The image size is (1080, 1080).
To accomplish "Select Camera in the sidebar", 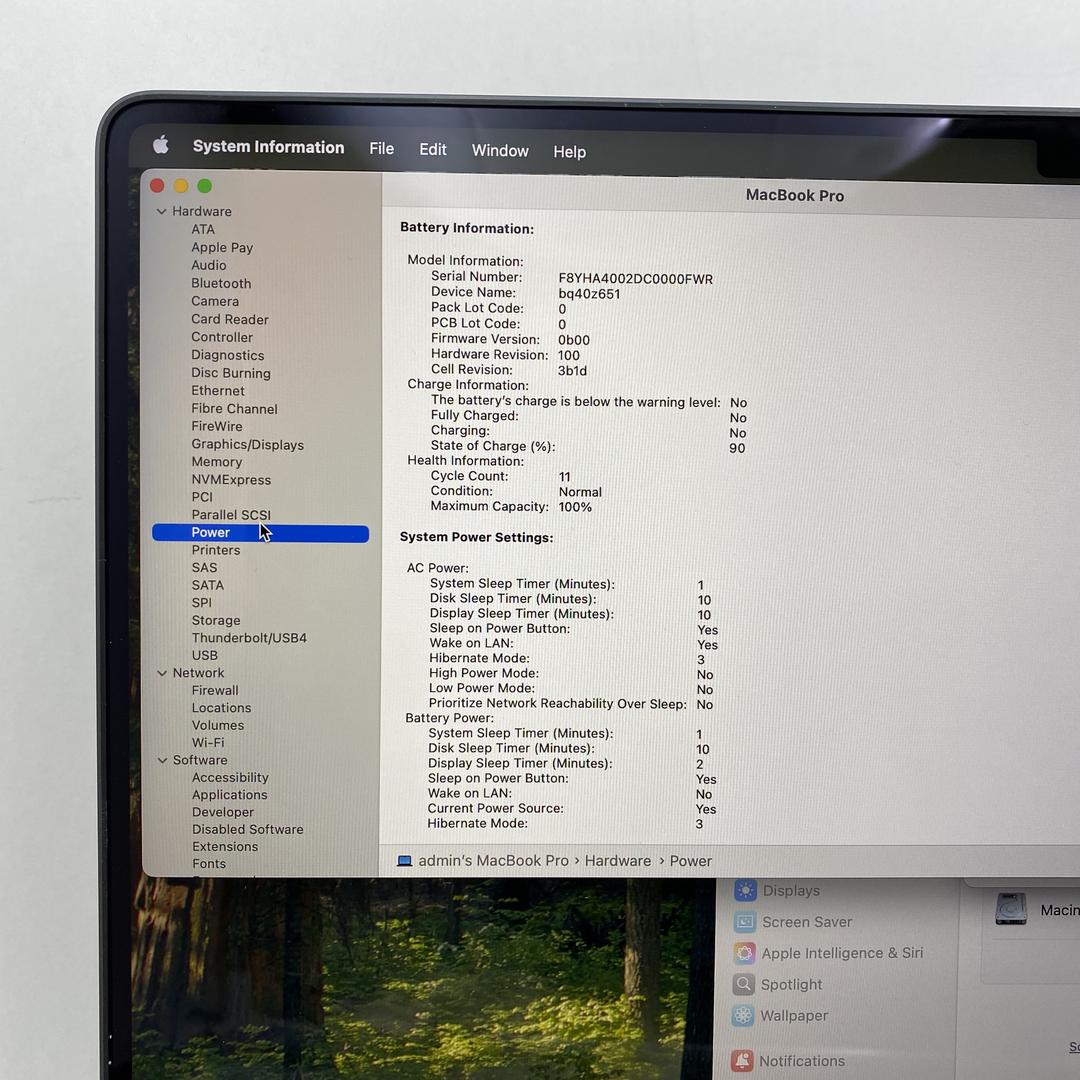I will (215, 301).
